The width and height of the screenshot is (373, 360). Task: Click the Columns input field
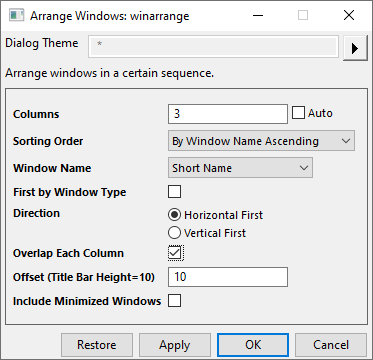click(x=228, y=114)
